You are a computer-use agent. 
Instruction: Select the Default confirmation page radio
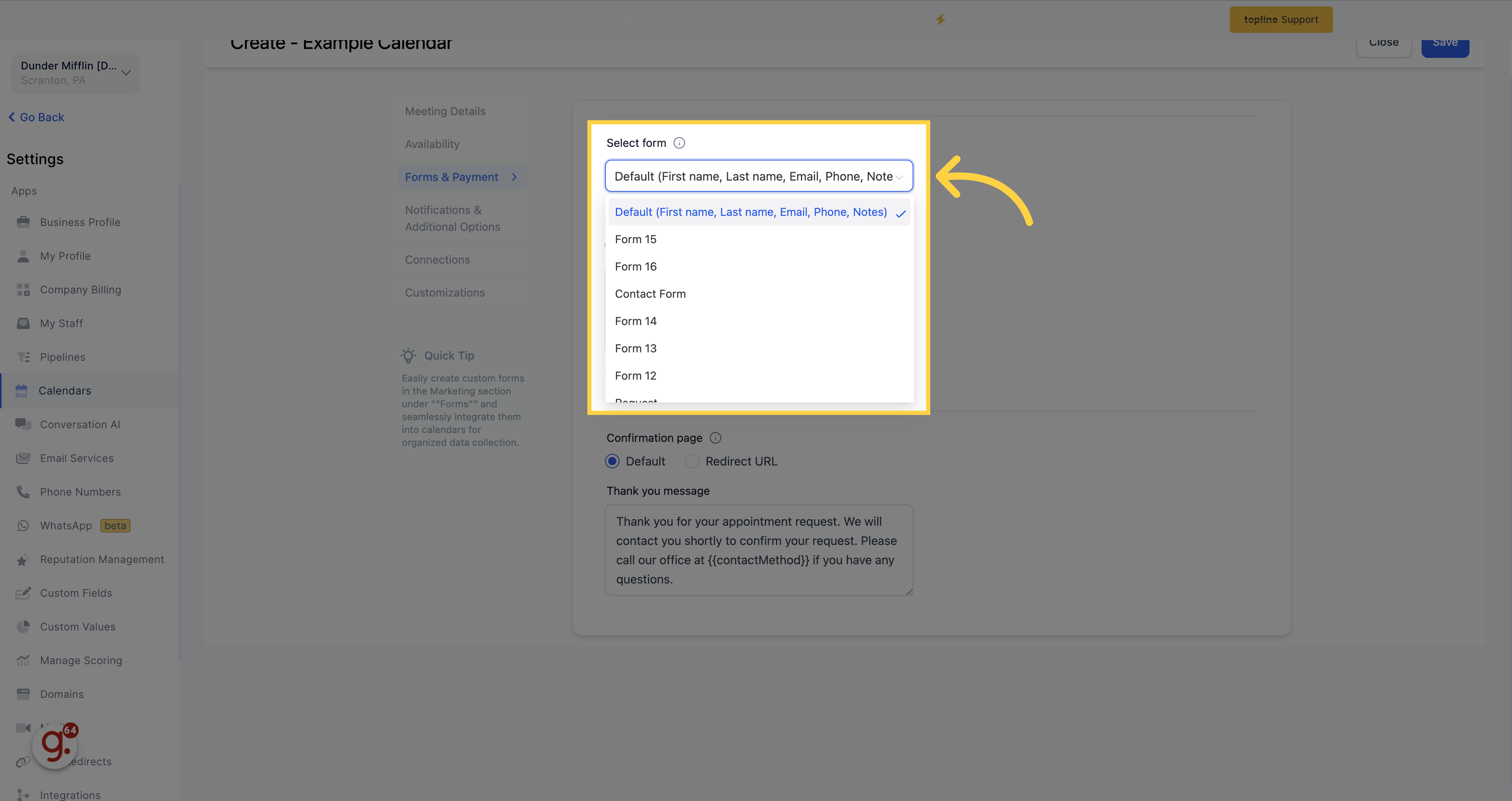click(x=612, y=461)
